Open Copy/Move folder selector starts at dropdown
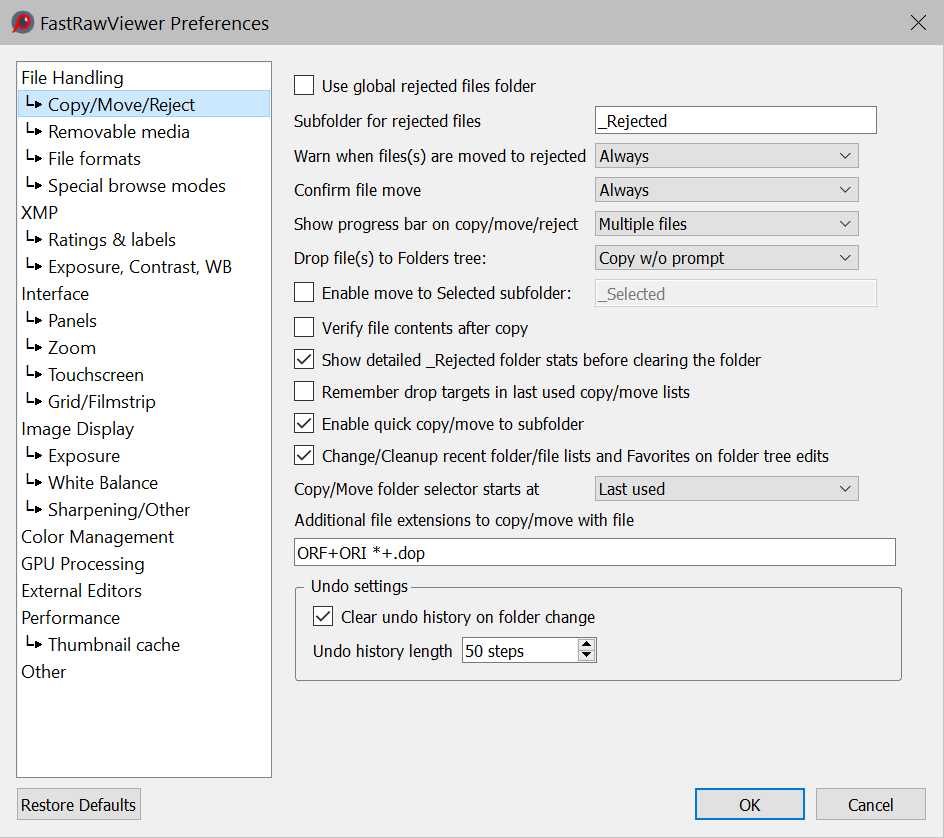 point(726,489)
